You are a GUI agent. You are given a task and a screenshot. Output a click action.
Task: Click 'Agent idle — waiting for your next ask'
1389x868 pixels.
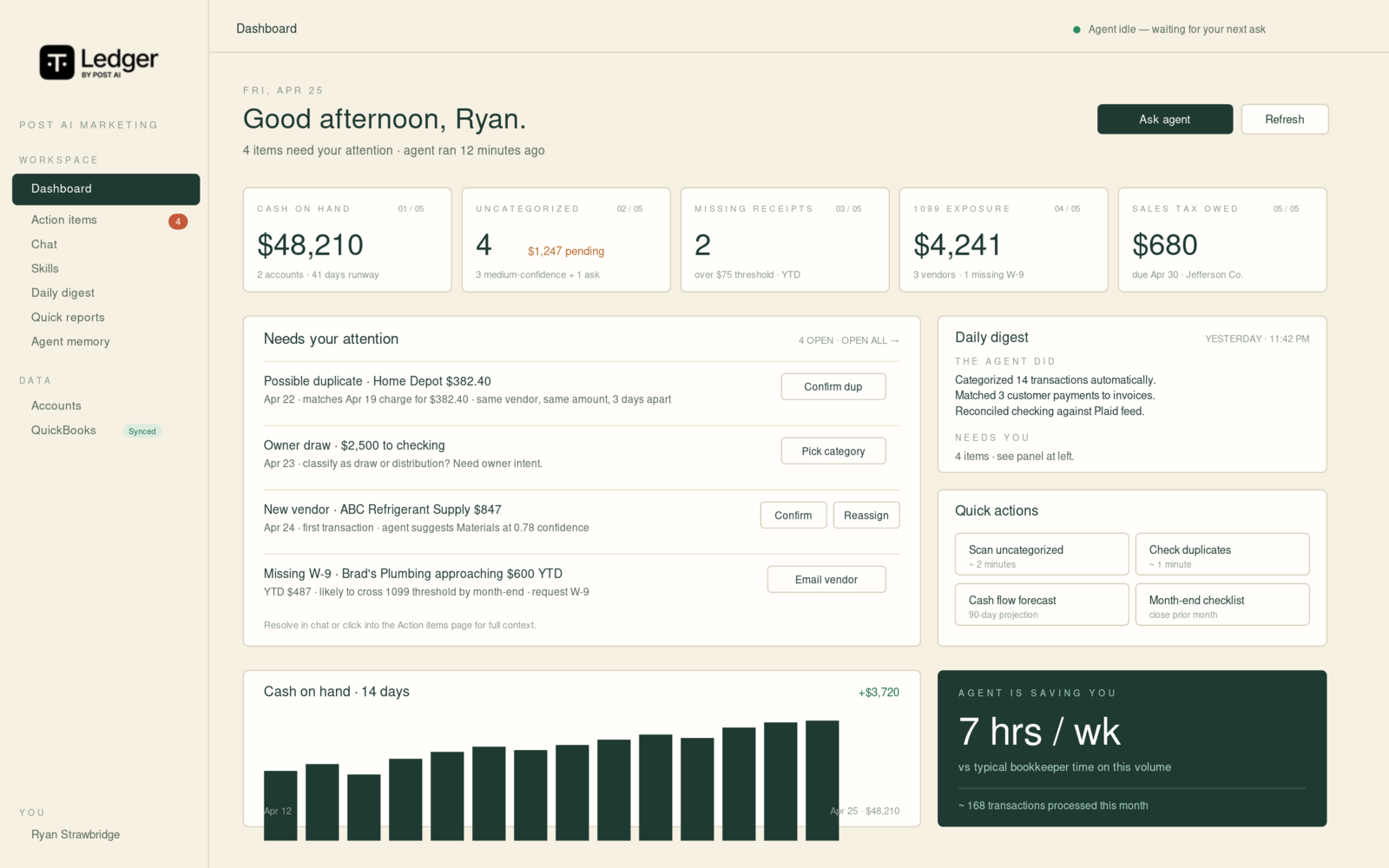(1176, 30)
